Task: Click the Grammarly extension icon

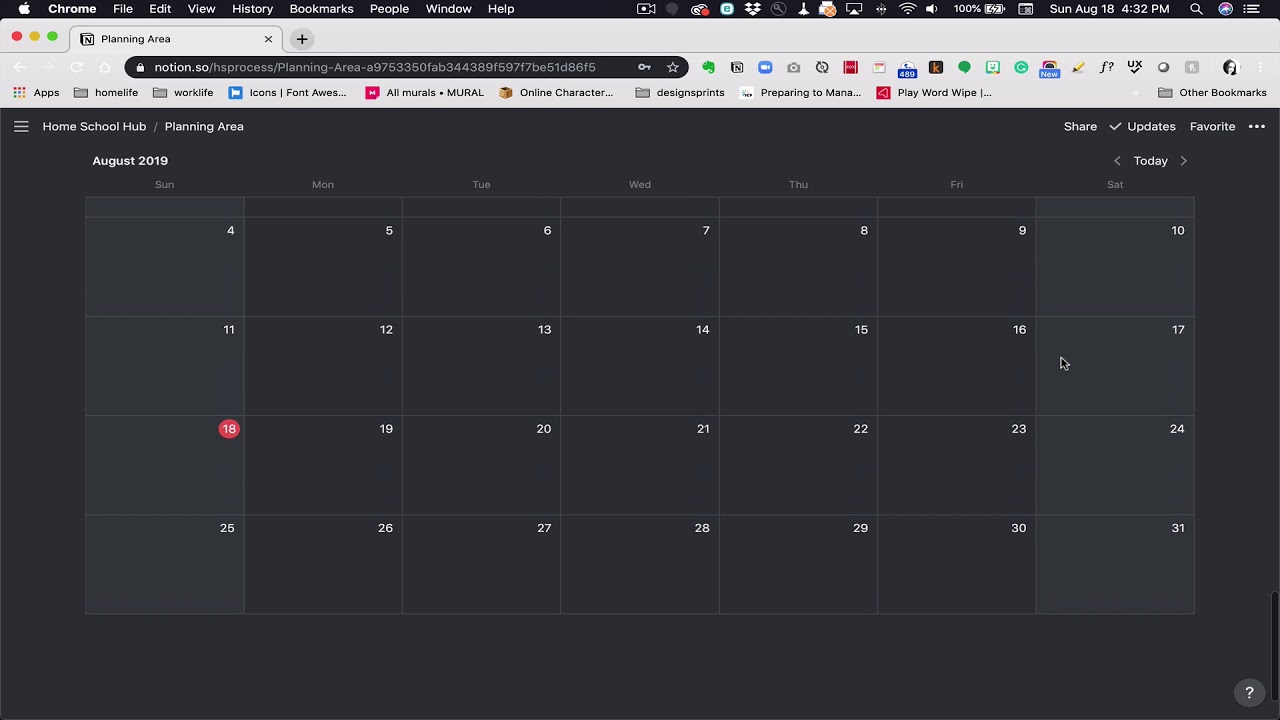Action: (x=1021, y=67)
